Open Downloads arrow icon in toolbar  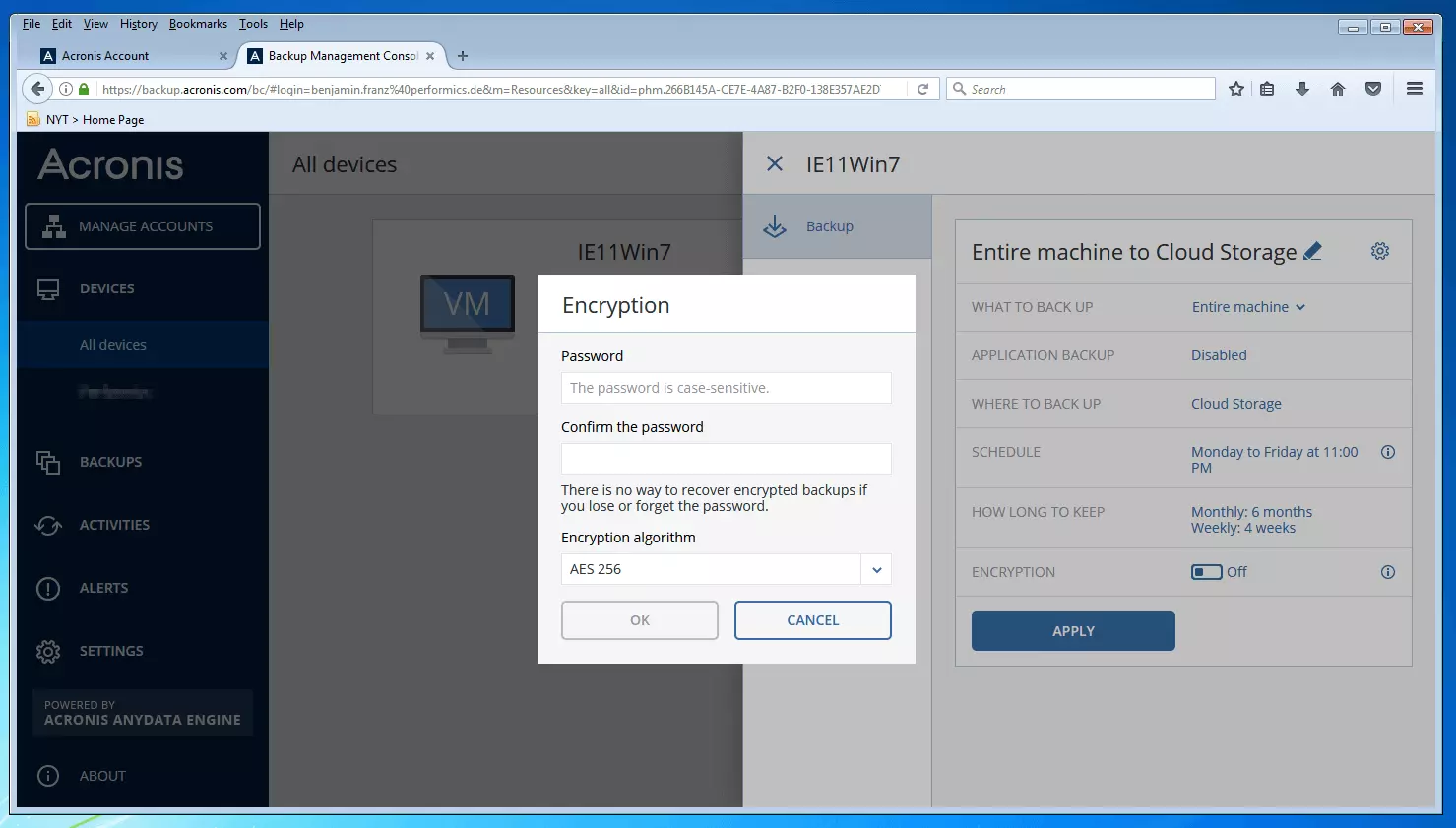click(1302, 89)
